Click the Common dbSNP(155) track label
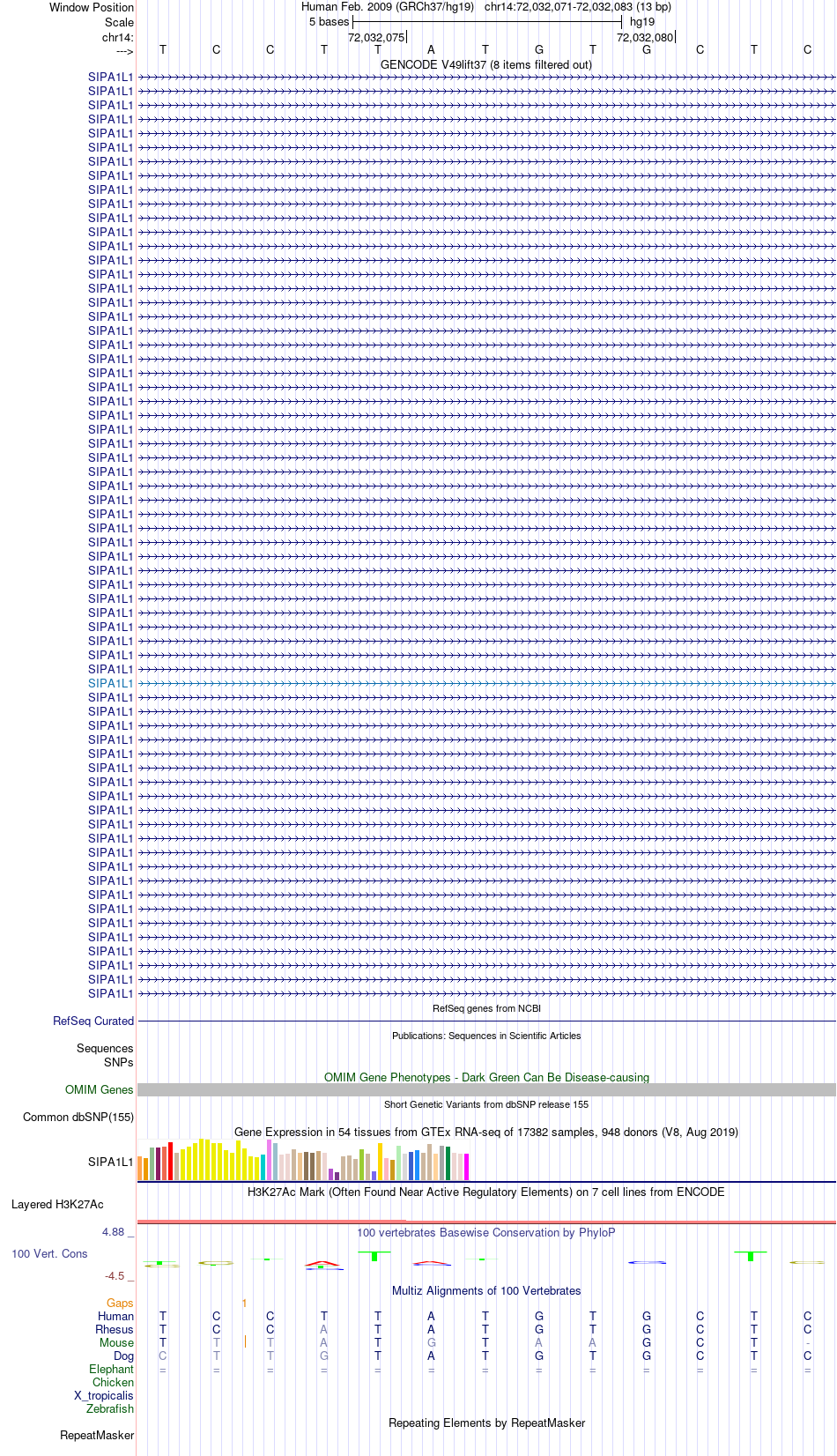The height and width of the screenshot is (1456, 837). coord(78,1117)
